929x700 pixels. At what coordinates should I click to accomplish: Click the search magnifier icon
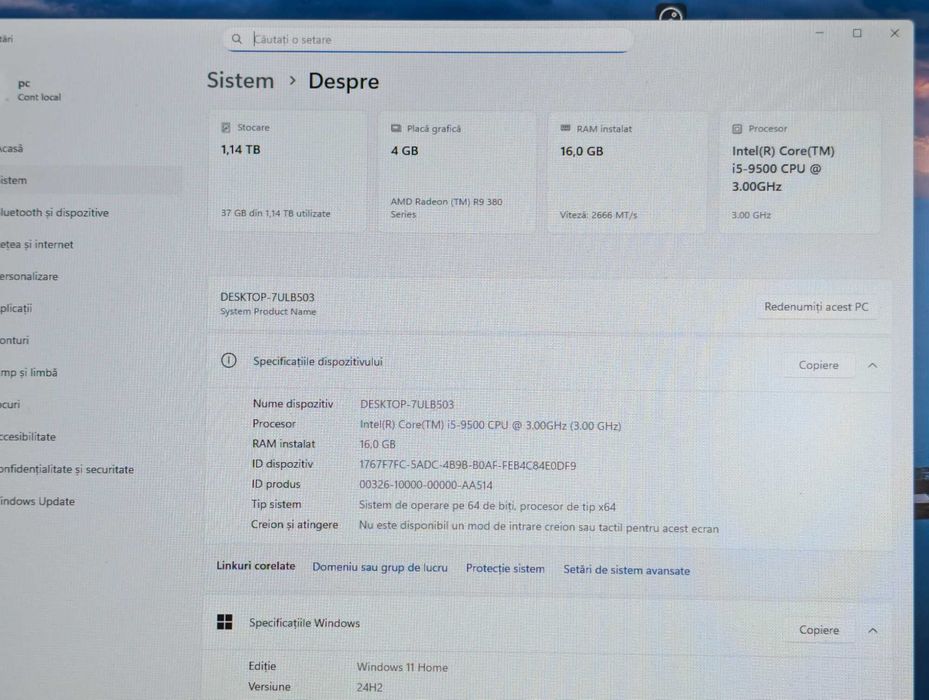click(x=236, y=39)
